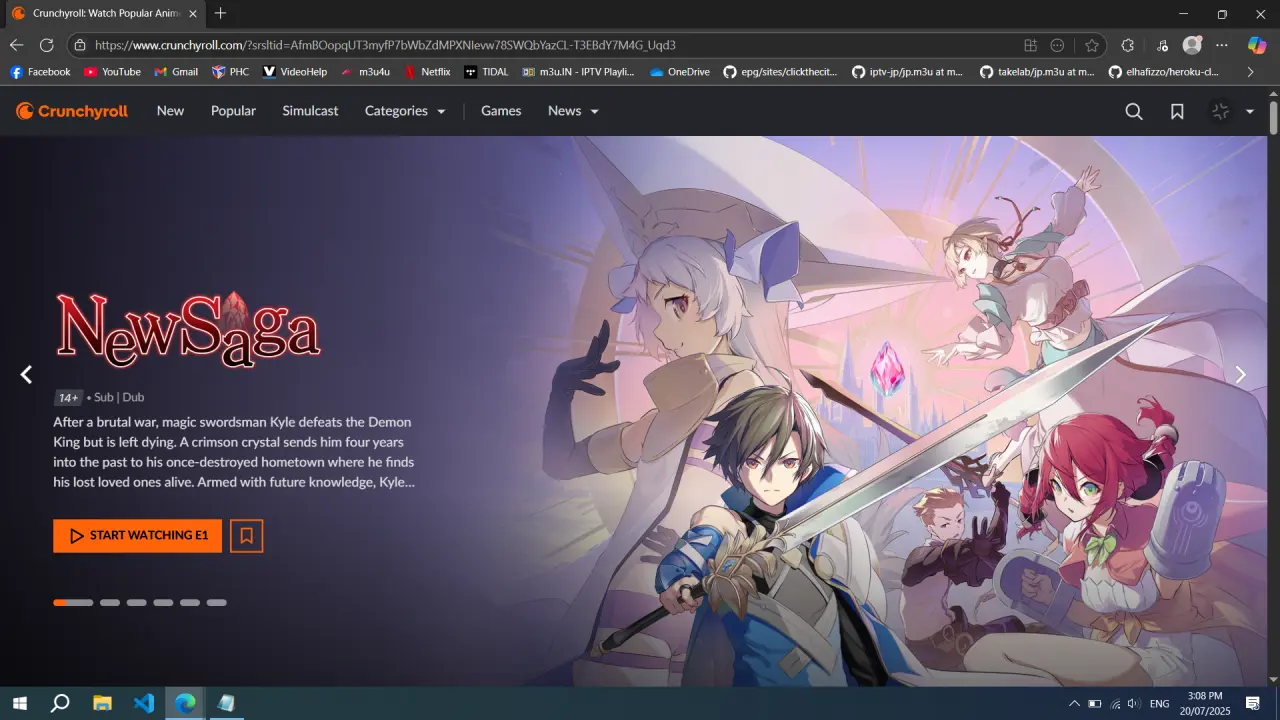This screenshot has height=720, width=1280.
Task: Select the fourth carousel indicator
Action: [x=163, y=603]
